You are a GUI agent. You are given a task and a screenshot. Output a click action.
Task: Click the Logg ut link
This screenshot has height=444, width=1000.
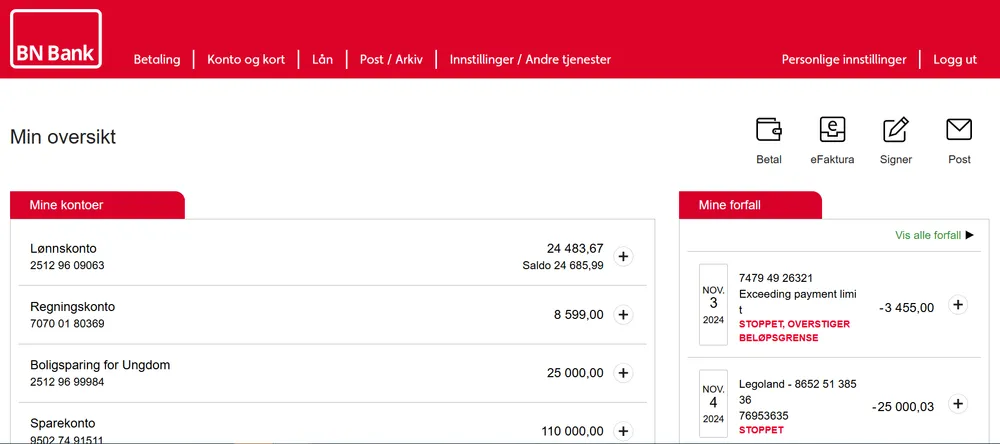tap(955, 59)
